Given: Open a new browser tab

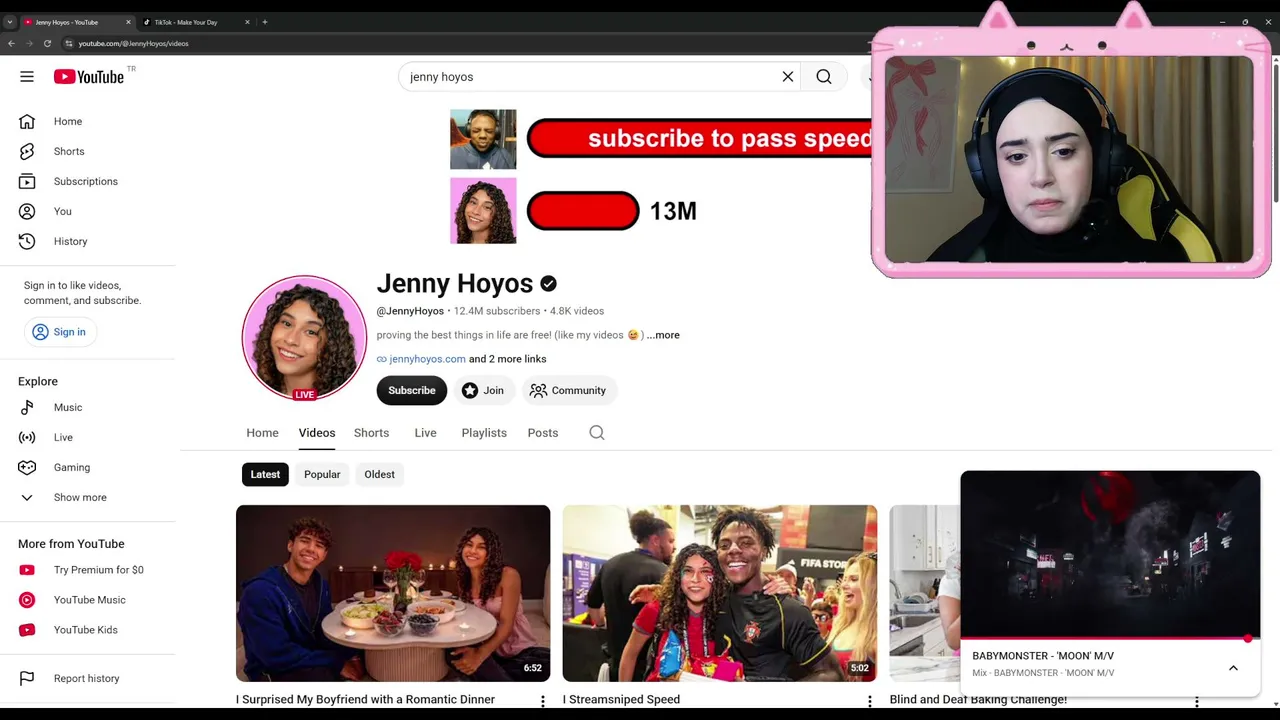Looking at the screenshot, I should click(265, 22).
